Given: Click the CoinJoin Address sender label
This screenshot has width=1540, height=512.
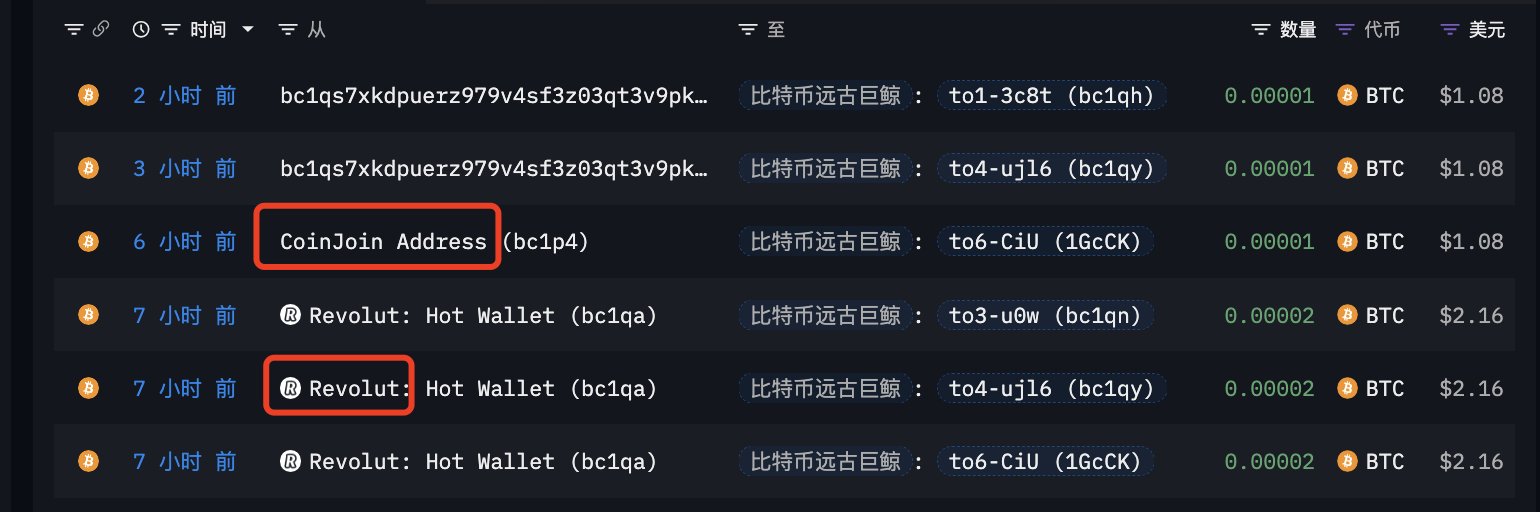Looking at the screenshot, I should pyautogui.click(x=383, y=242).
